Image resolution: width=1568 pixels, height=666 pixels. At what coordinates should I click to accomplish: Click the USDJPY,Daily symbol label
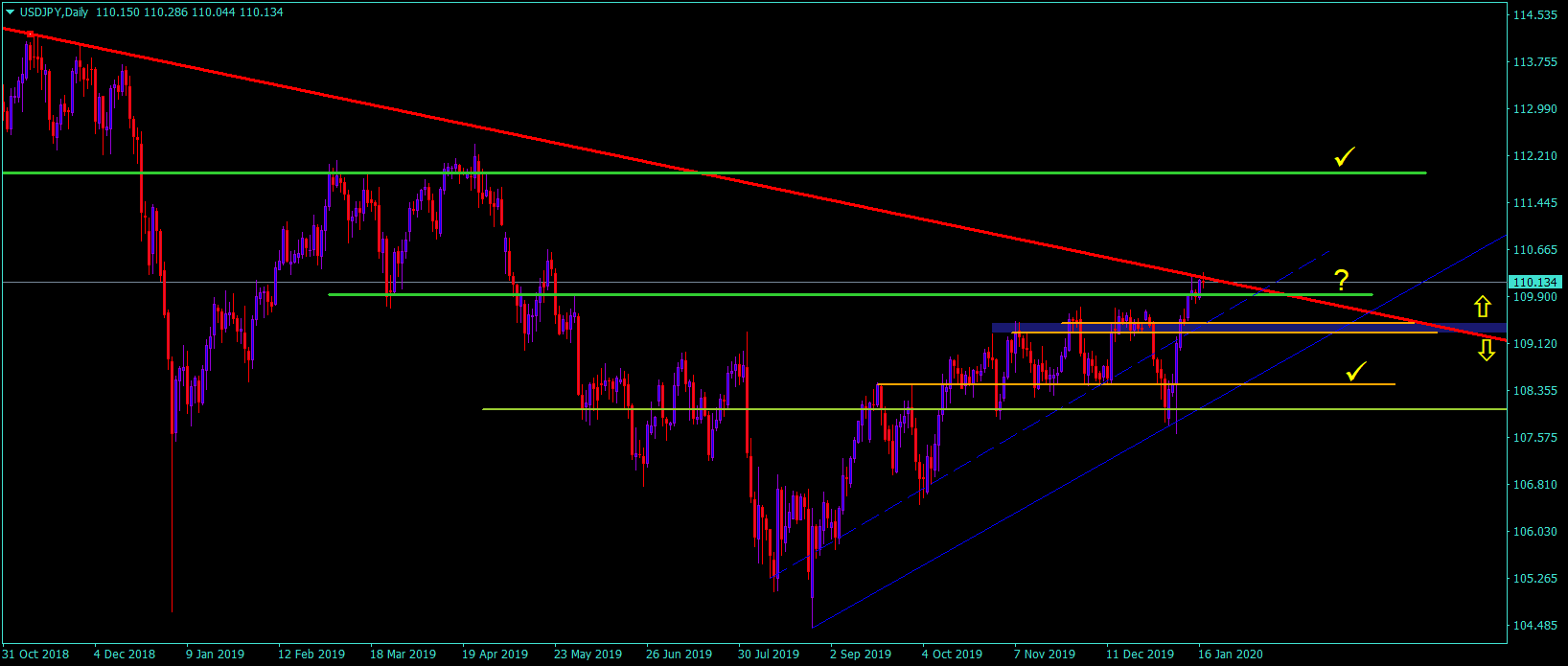click(54, 12)
